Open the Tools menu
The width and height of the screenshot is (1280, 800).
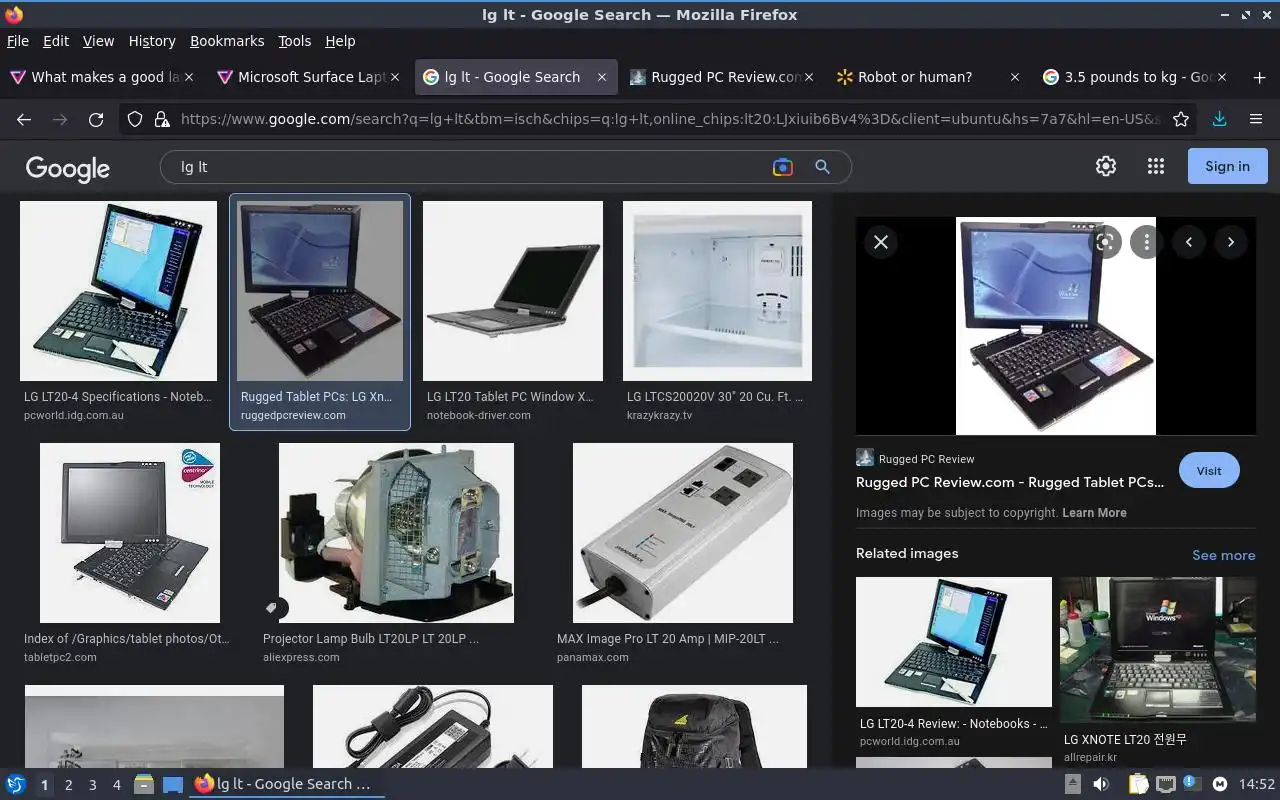click(x=295, y=41)
